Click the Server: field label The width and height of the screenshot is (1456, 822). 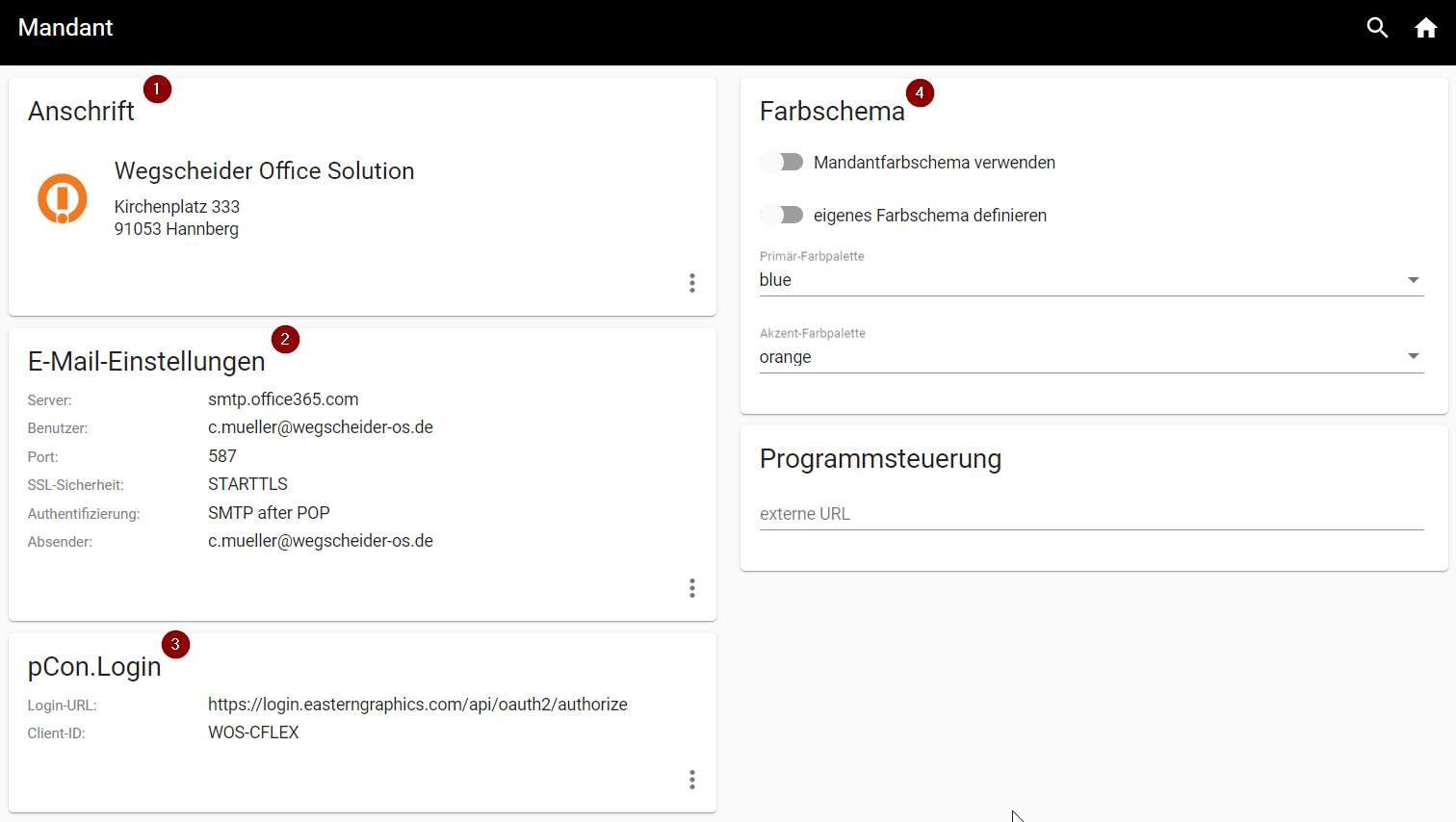click(x=50, y=400)
